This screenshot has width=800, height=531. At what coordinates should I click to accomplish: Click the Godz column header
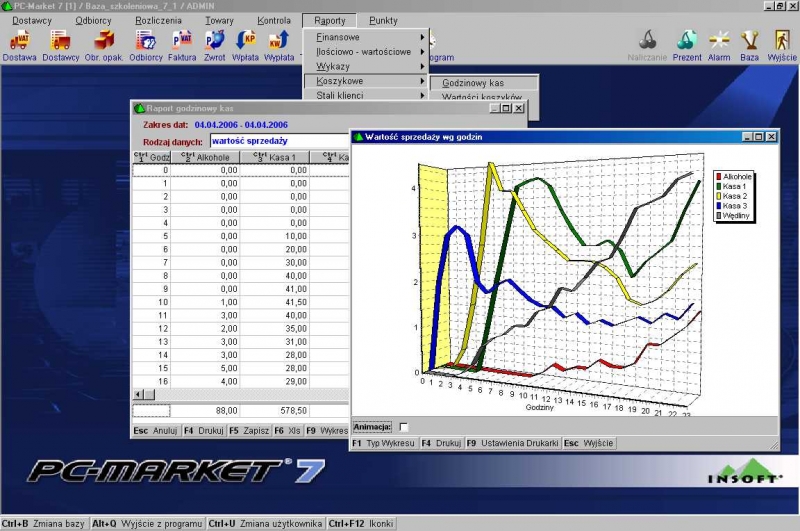point(152,157)
